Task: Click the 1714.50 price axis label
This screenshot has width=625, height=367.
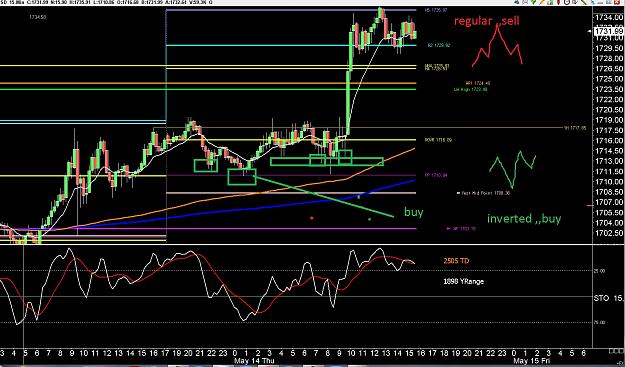Action: coord(609,151)
